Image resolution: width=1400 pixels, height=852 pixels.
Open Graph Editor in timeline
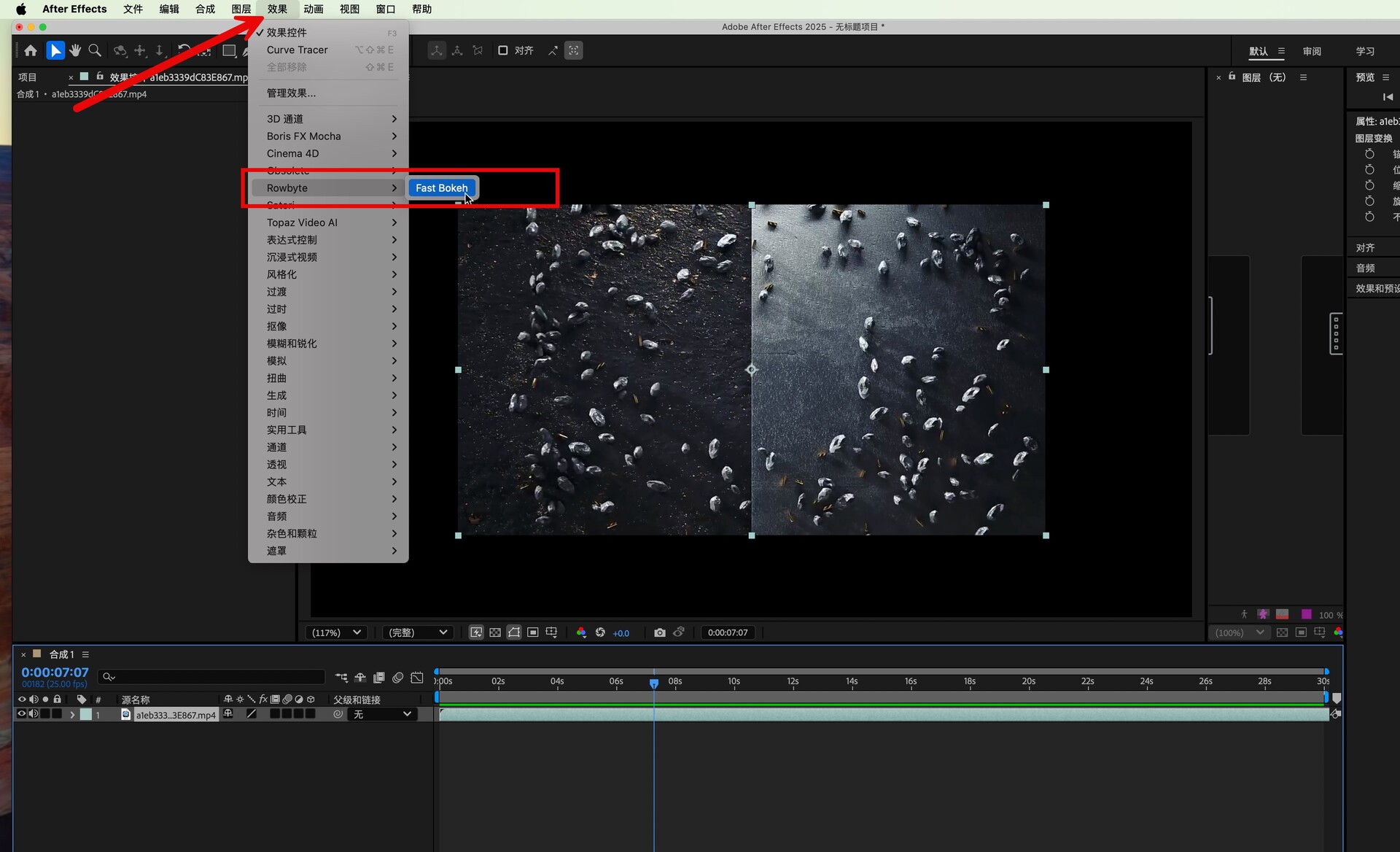pyautogui.click(x=417, y=678)
